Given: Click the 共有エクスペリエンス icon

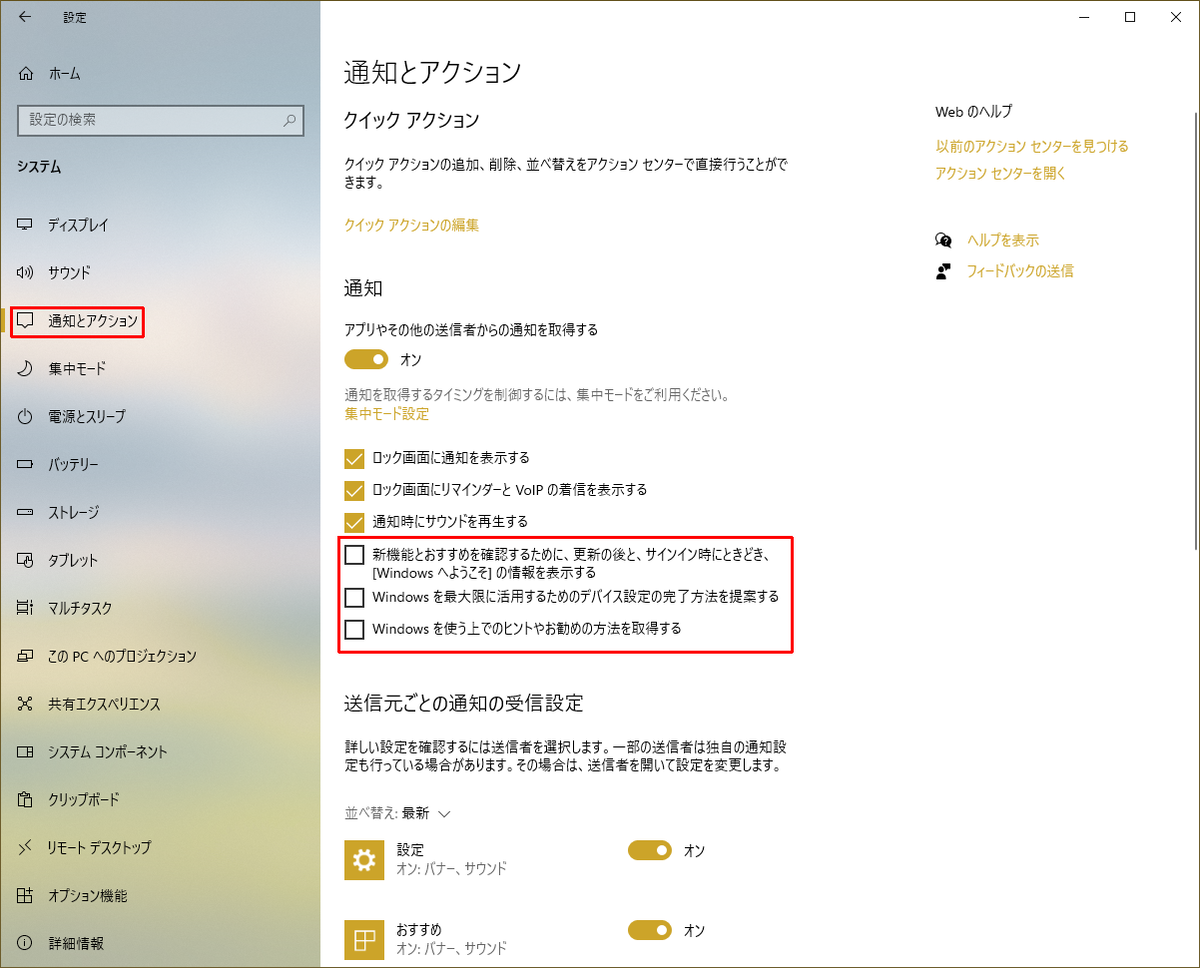Looking at the screenshot, I should (26, 704).
